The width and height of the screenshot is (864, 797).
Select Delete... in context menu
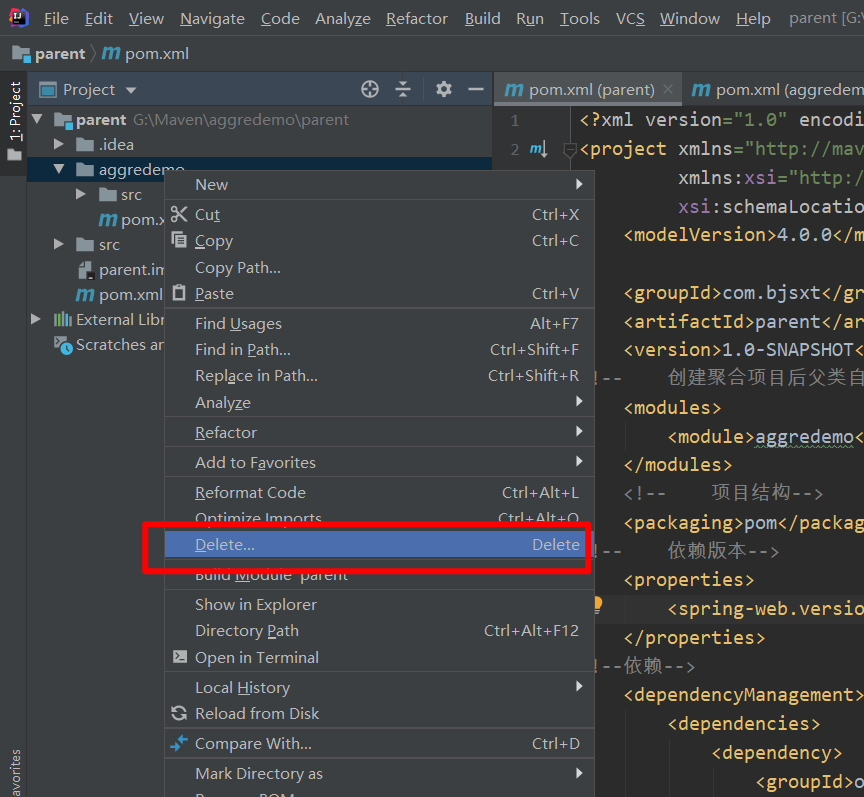pyautogui.click(x=379, y=545)
